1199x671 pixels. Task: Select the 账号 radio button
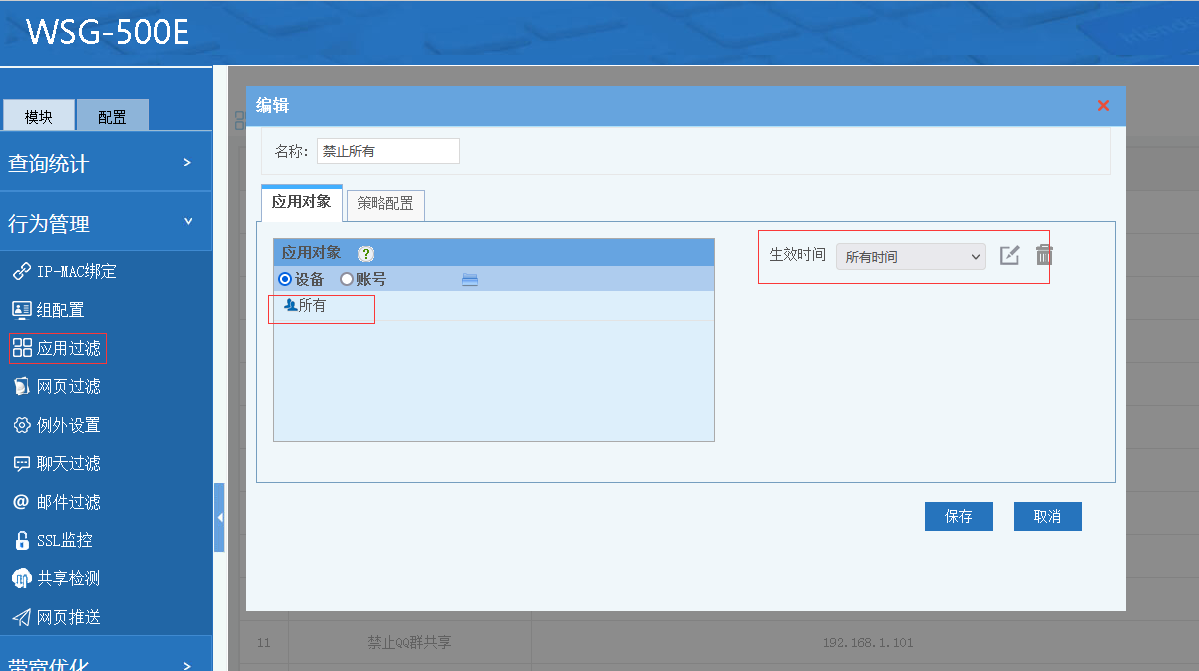click(347, 279)
